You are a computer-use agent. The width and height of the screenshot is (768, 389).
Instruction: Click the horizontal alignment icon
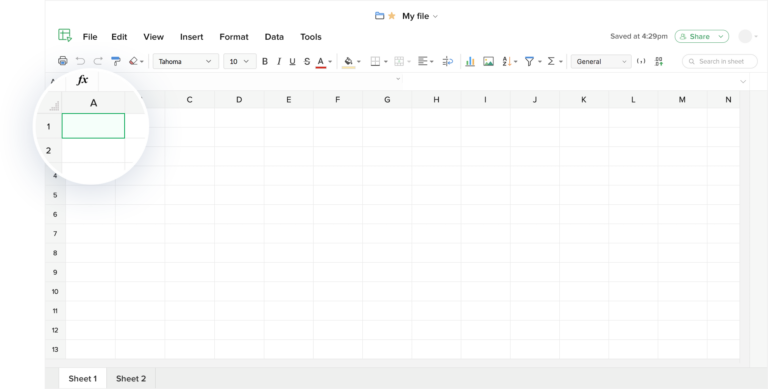[x=423, y=61]
